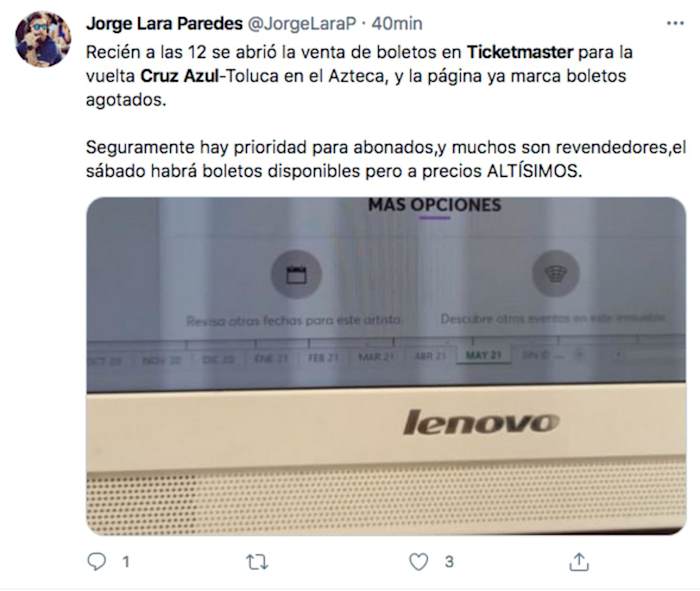Open the attached photo showing lenovo logo

coord(386,366)
